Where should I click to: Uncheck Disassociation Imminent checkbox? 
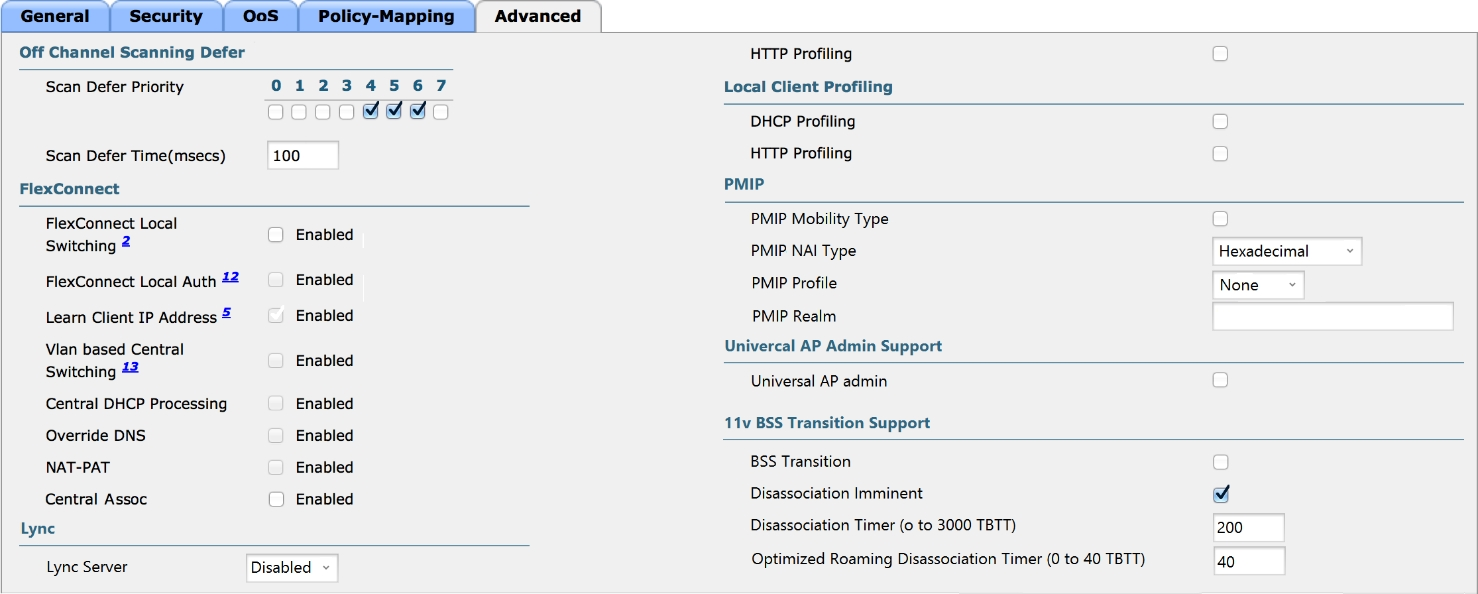1220,494
